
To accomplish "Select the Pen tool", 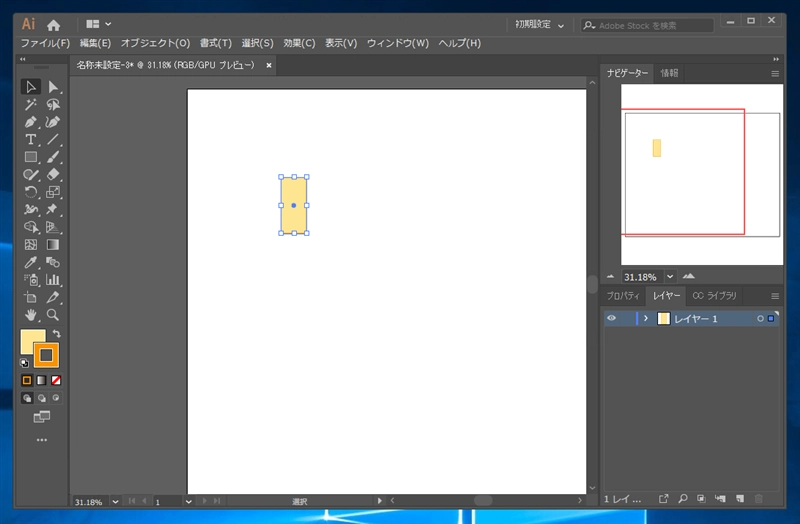I will point(31,122).
